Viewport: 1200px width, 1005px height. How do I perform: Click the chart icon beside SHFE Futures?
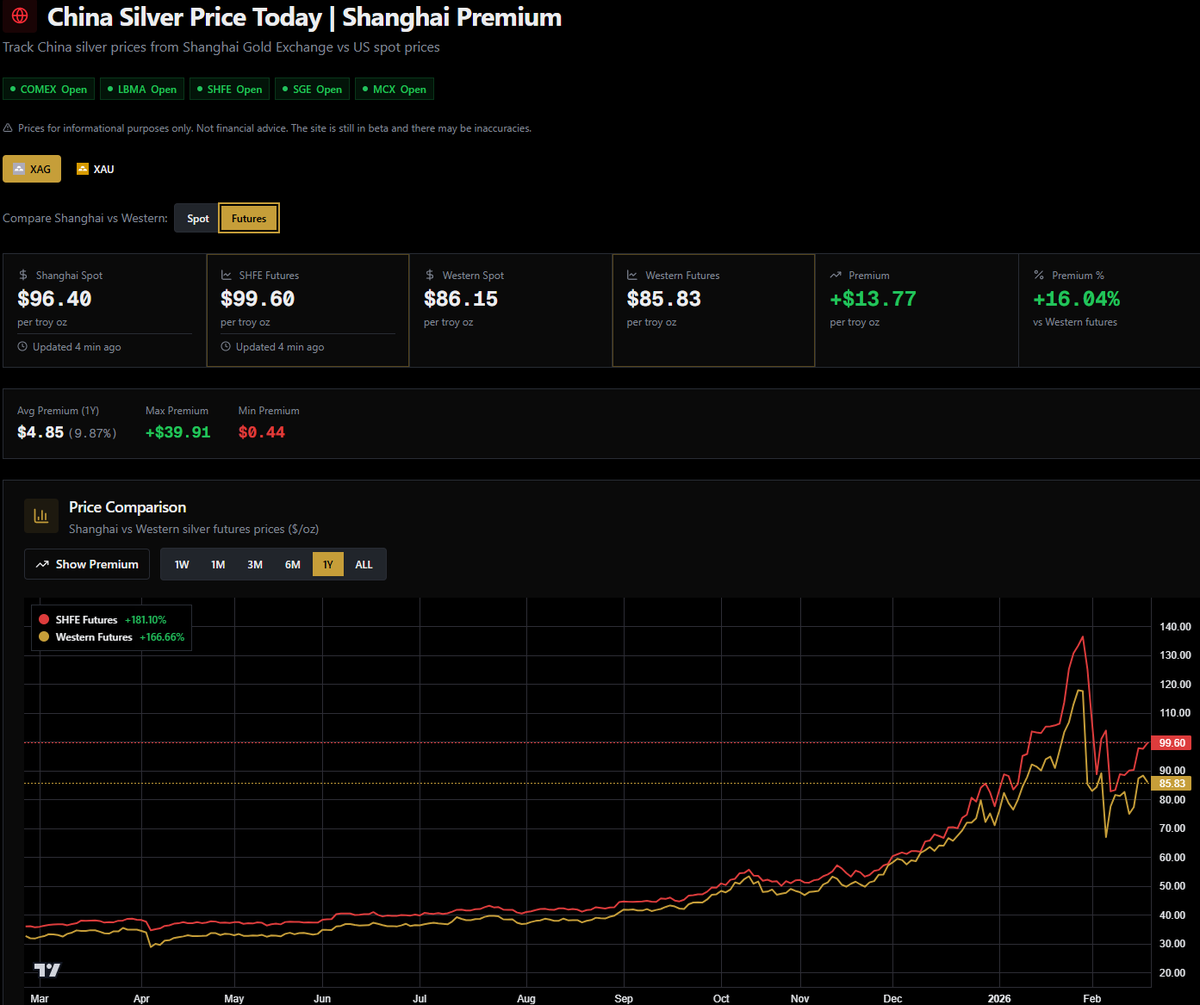coord(226,275)
